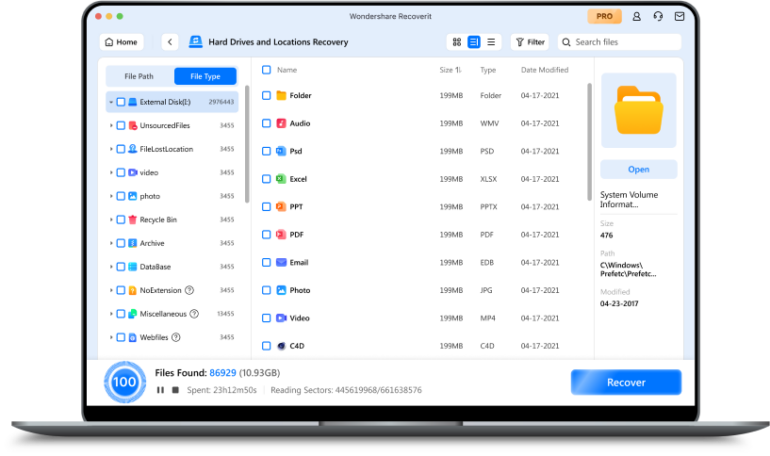Click the video category icon in sidebar
The height and width of the screenshot is (456, 770).
click(x=133, y=172)
